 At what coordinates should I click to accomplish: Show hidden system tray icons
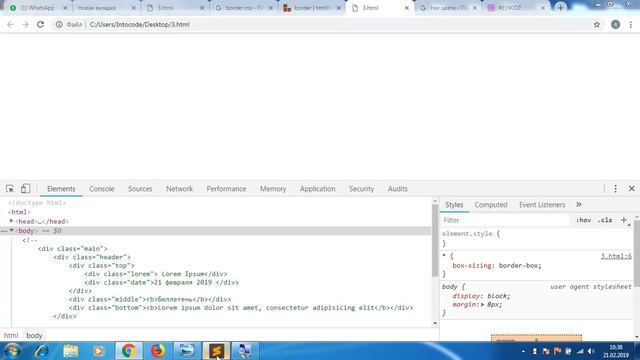coord(523,351)
